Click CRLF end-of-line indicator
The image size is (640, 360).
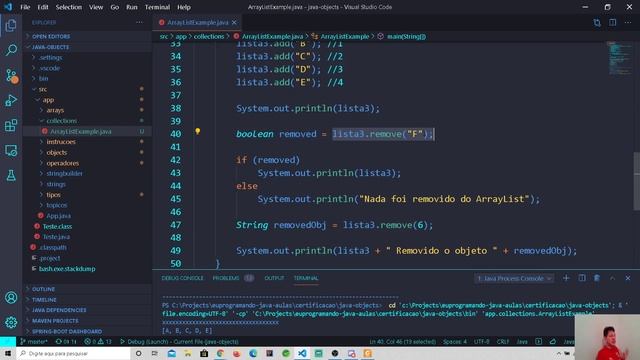pos(503,342)
